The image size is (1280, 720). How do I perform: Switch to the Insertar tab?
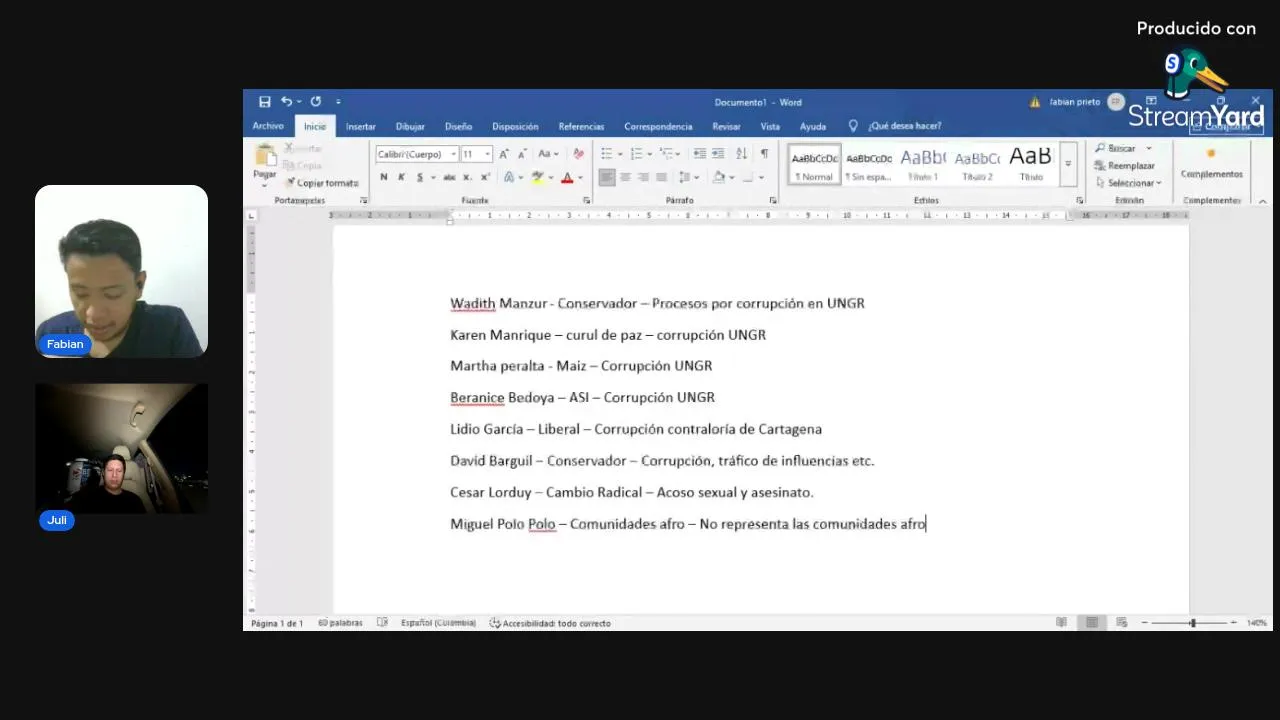point(361,126)
